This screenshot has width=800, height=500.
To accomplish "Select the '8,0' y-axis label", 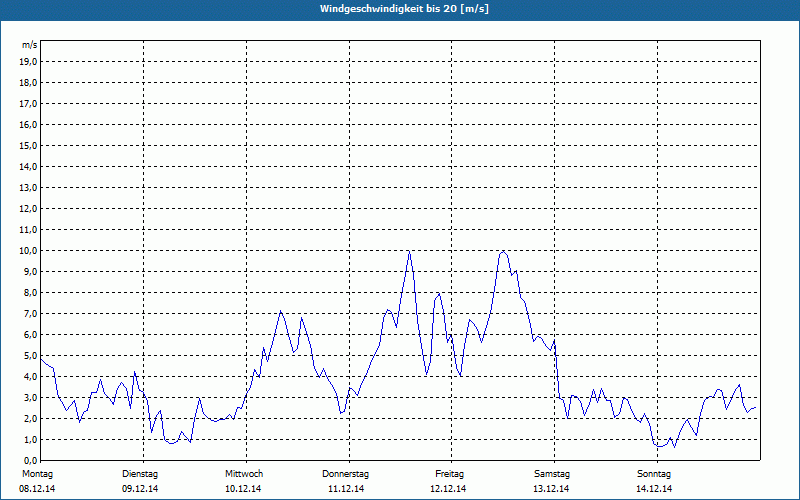I will 30,292.
